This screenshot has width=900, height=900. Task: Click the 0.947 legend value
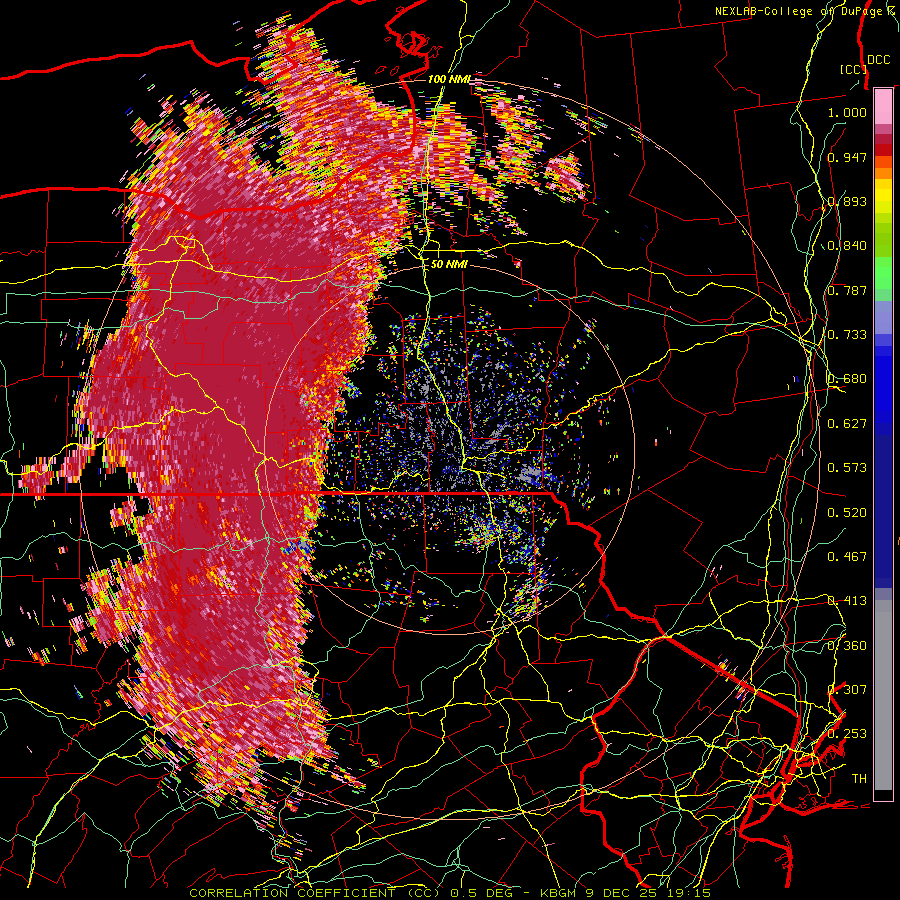click(x=847, y=157)
